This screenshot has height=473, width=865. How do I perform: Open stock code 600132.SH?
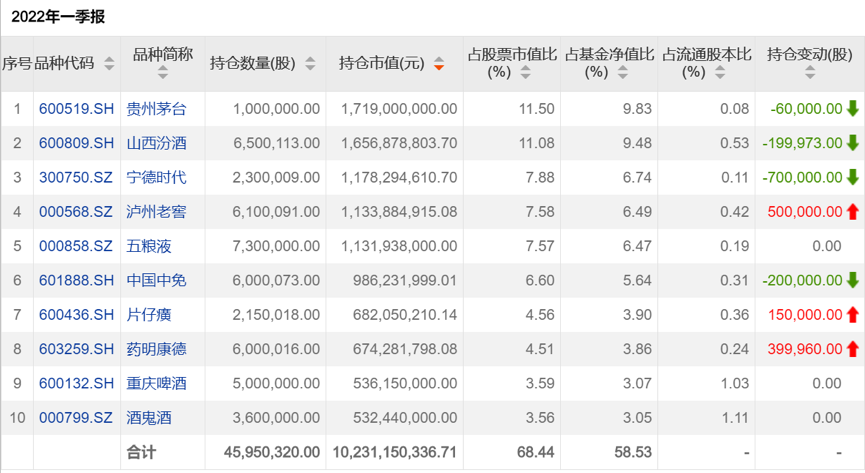tap(76, 383)
